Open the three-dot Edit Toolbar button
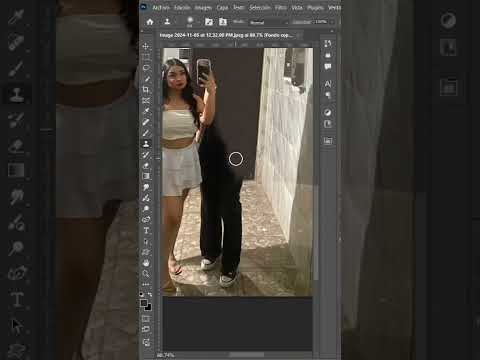Viewport: 480px width, 360px height. pos(146,284)
